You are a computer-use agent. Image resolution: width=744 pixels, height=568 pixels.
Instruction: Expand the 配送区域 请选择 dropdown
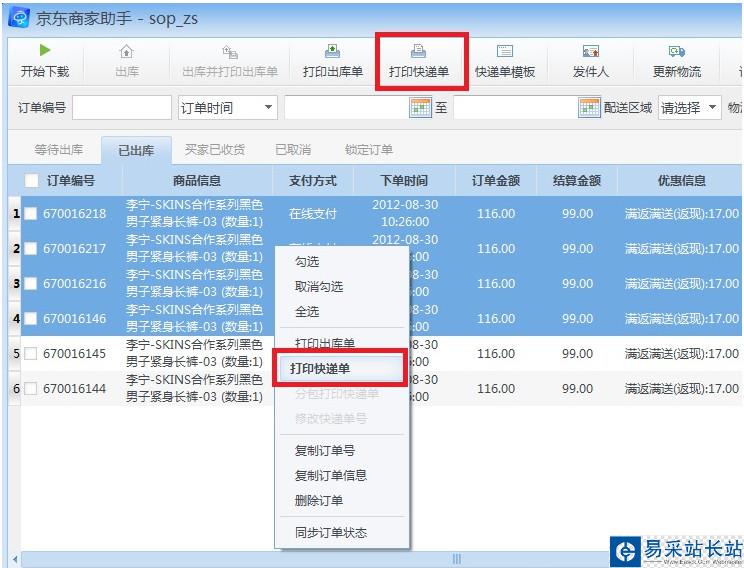(x=712, y=107)
